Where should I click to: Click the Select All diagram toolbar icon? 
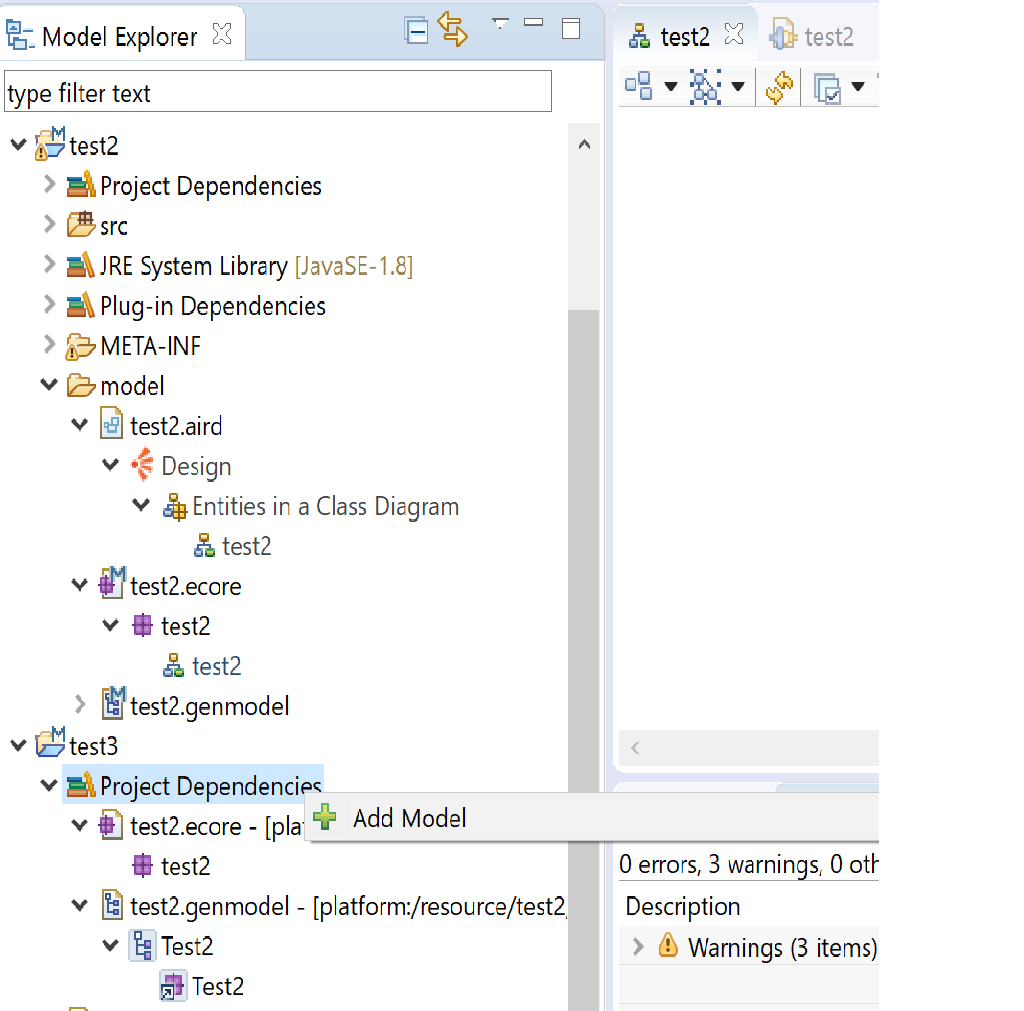click(705, 86)
